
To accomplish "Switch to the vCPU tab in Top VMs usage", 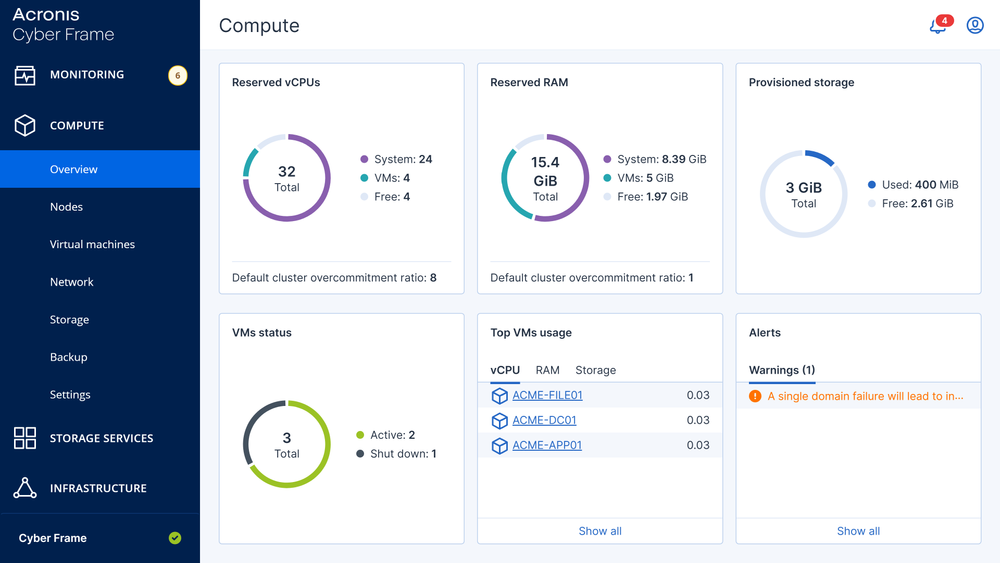I will pos(505,370).
